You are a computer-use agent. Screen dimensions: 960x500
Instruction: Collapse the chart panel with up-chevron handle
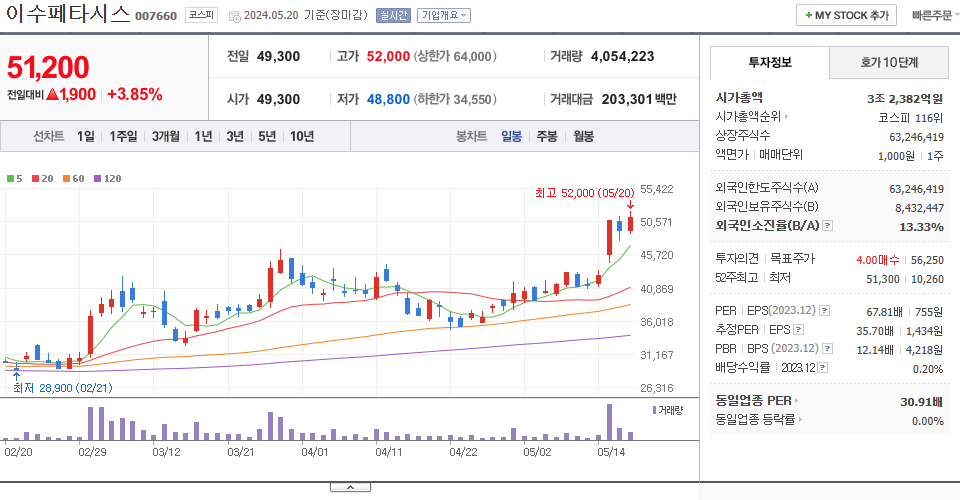(350, 487)
